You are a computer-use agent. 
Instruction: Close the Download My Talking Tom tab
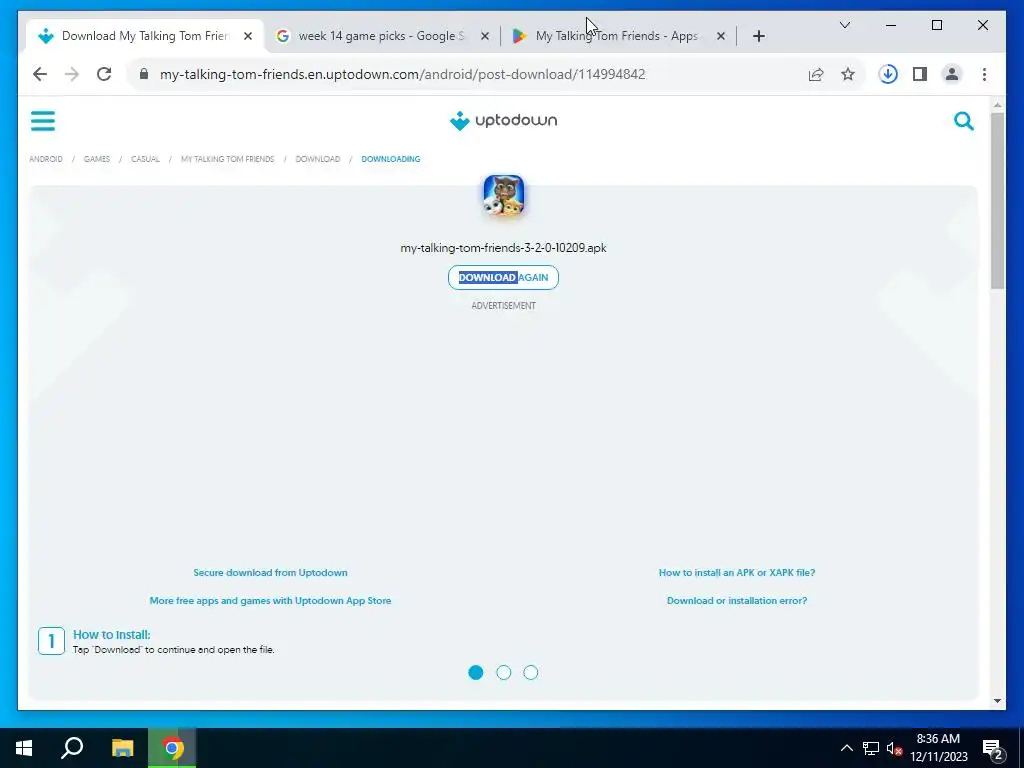point(248,36)
